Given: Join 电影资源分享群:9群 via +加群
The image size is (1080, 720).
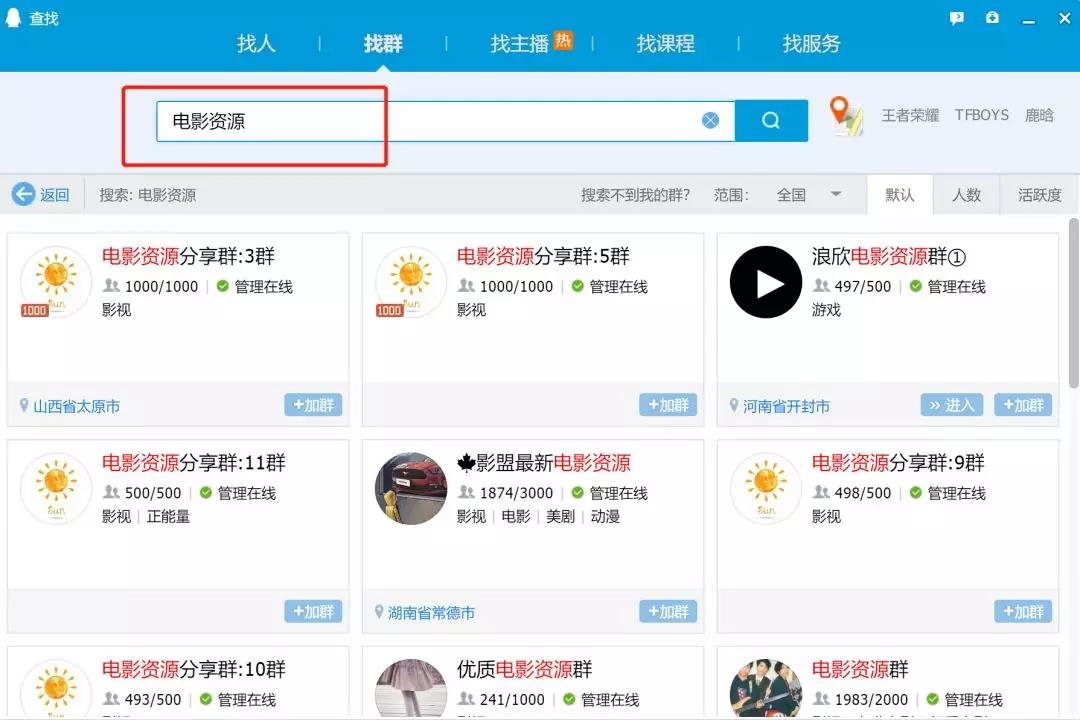Looking at the screenshot, I should pyautogui.click(x=1023, y=611).
